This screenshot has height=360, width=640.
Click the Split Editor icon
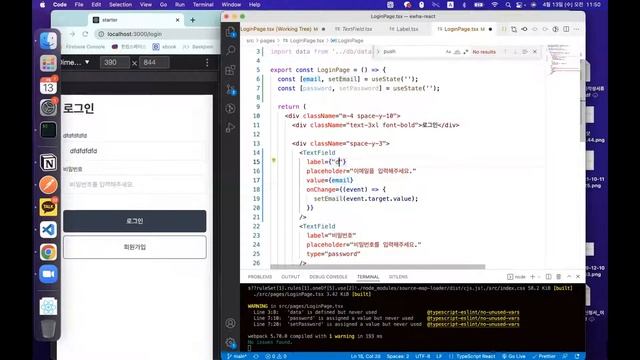[x=566, y=29]
